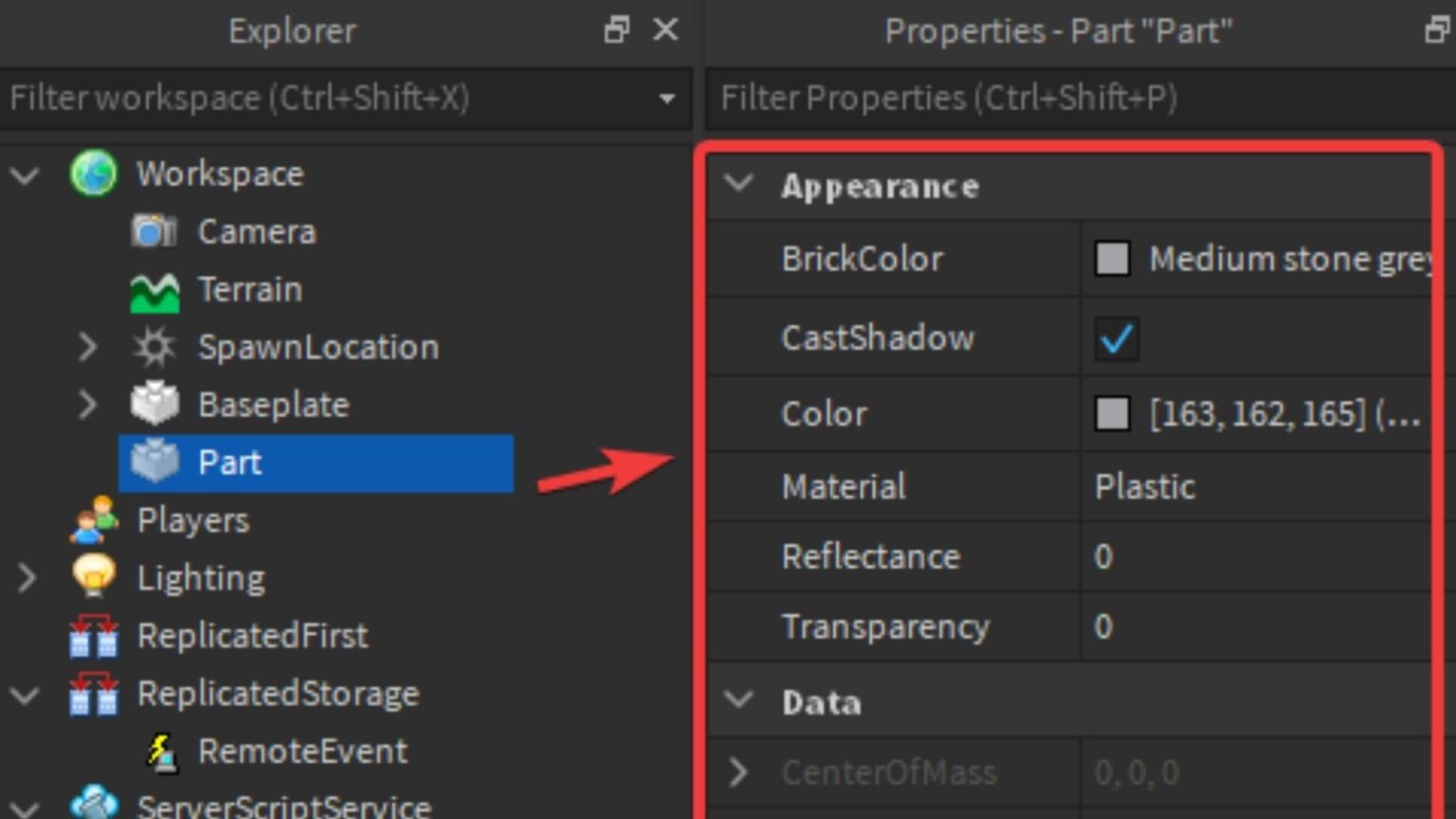Select the SpawnLocation icon
The height and width of the screenshot is (819, 1456).
click(155, 347)
